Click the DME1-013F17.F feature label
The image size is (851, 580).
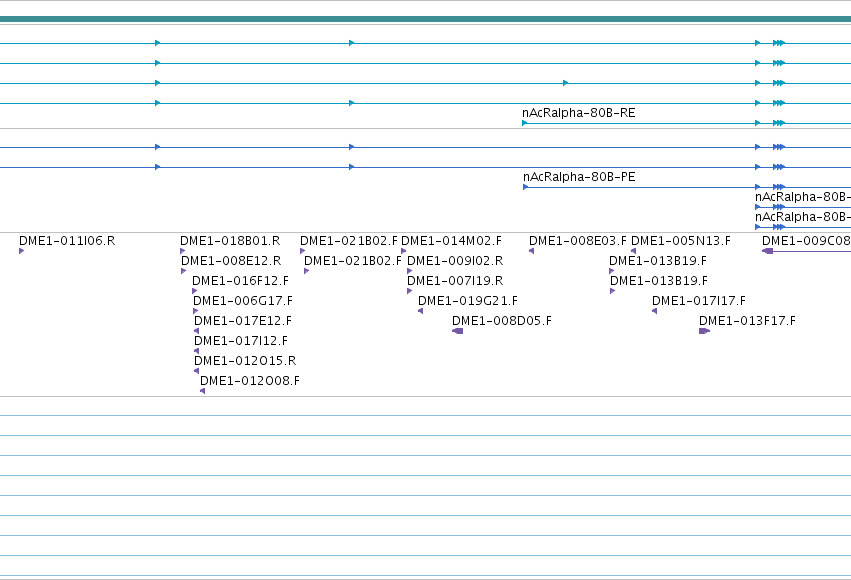(747, 321)
